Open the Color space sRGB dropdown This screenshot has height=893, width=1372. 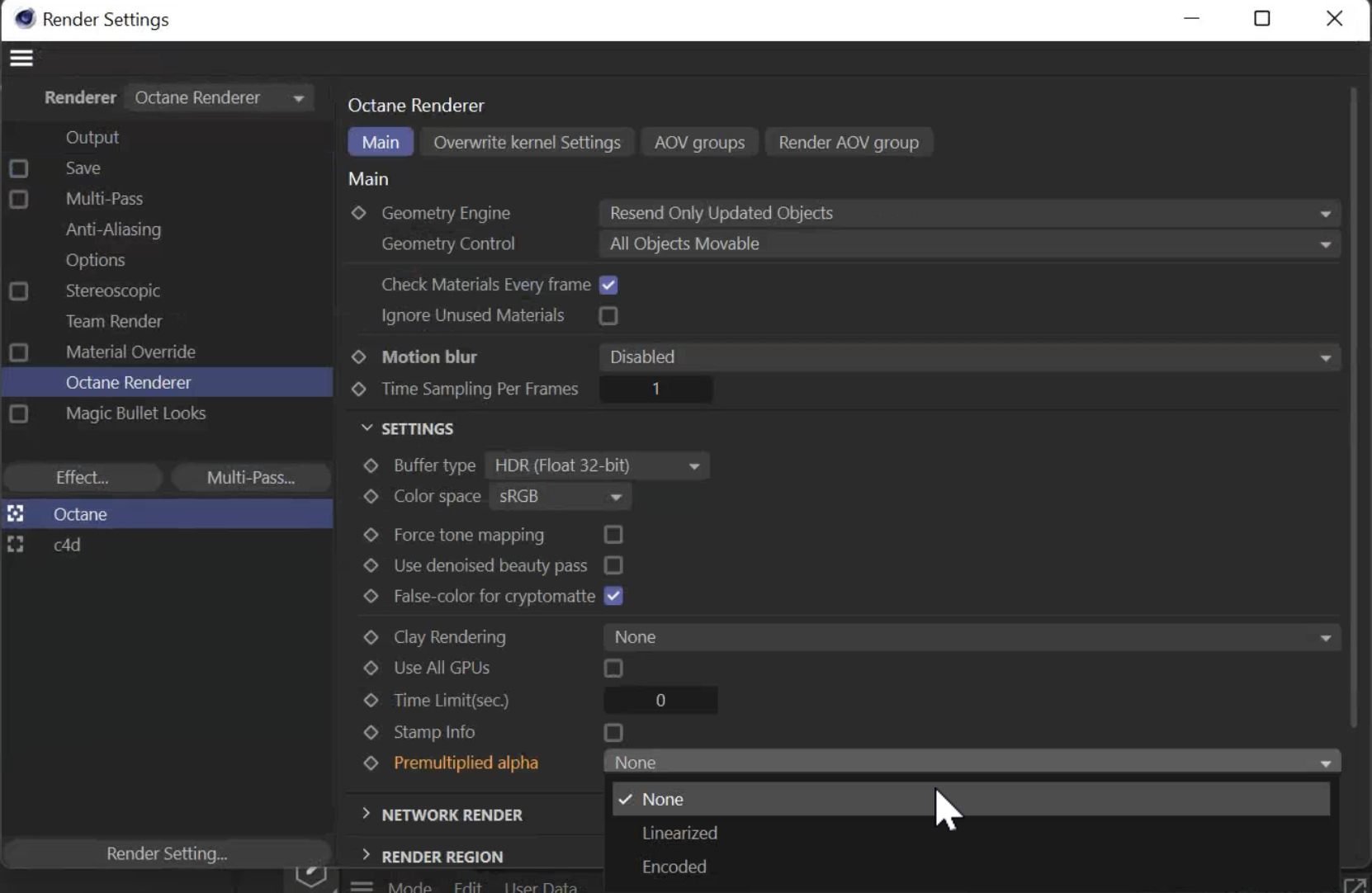pos(560,497)
